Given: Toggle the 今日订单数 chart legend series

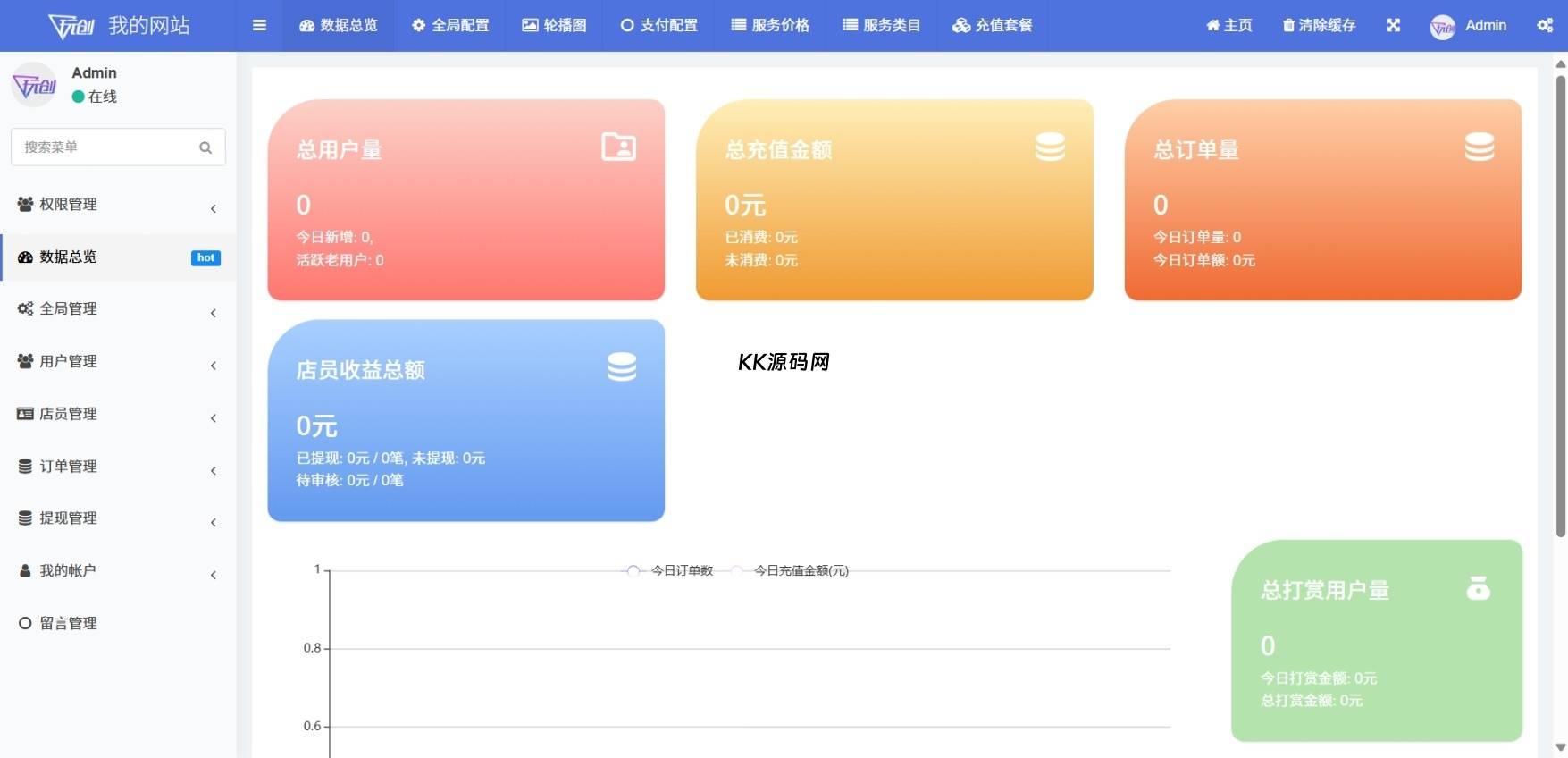Looking at the screenshot, I should pos(670,570).
